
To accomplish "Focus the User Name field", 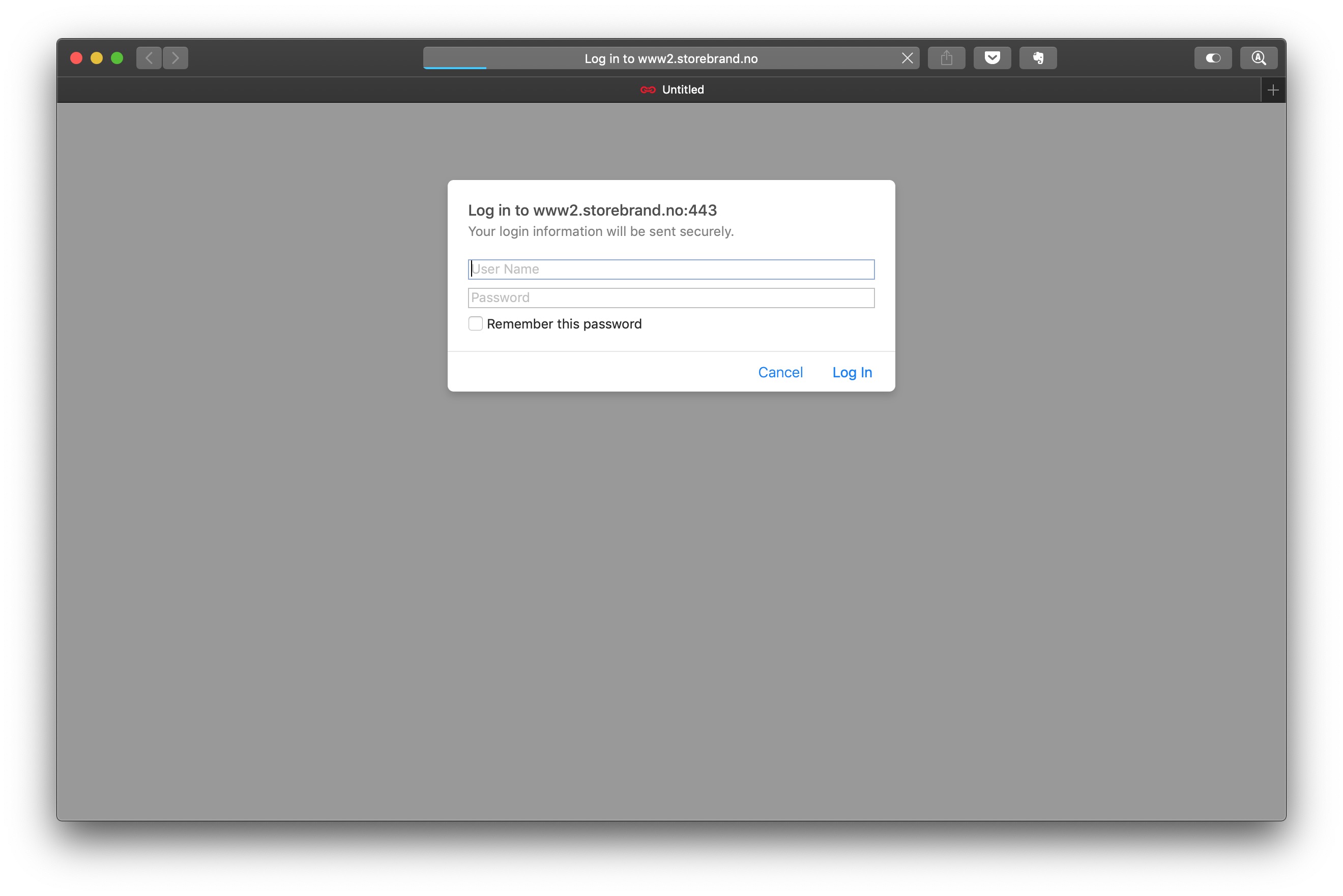I will (x=671, y=269).
